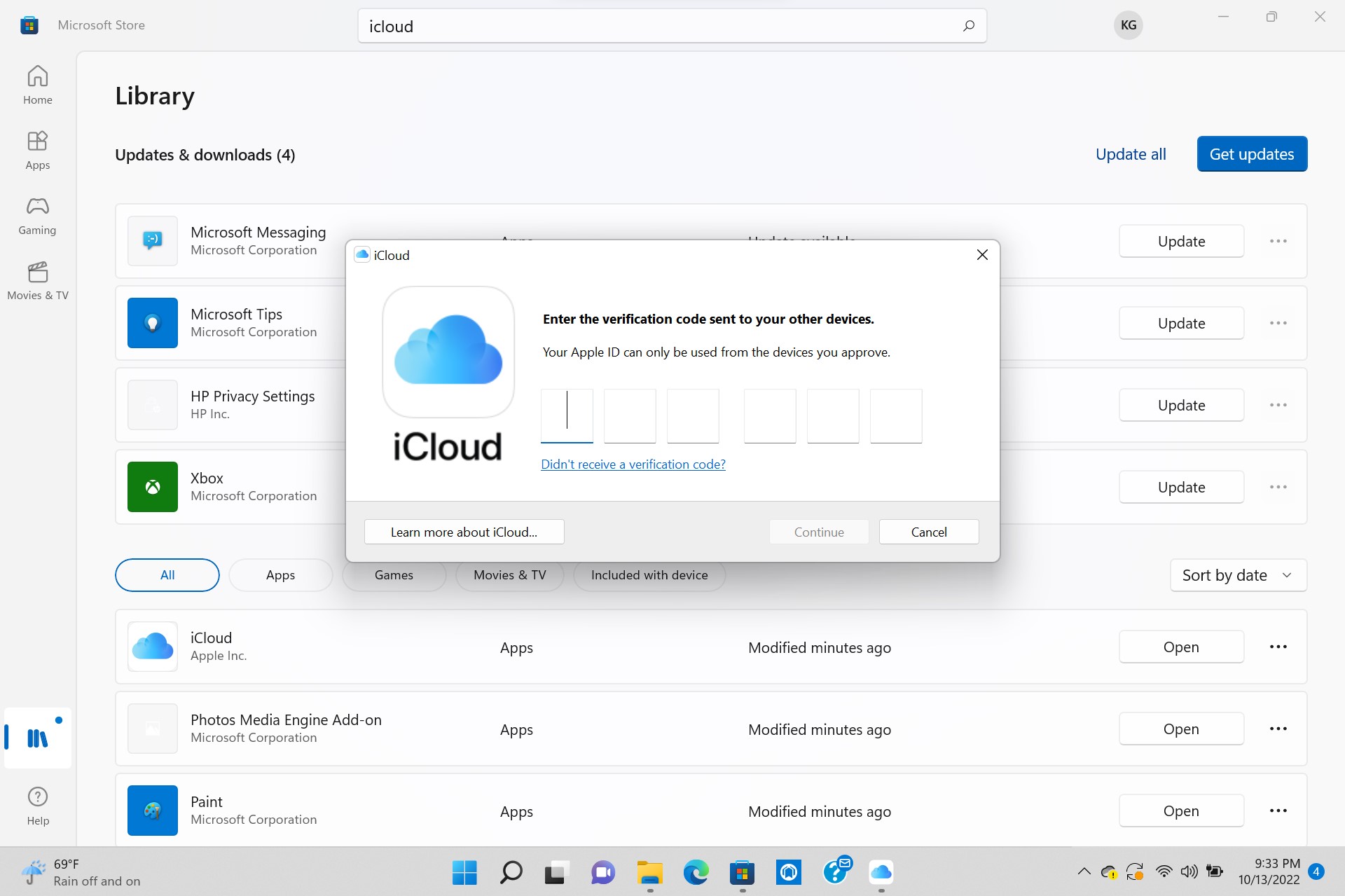The height and width of the screenshot is (896, 1345).
Task: Select the Movies & TV filter chip
Action: pos(509,575)
